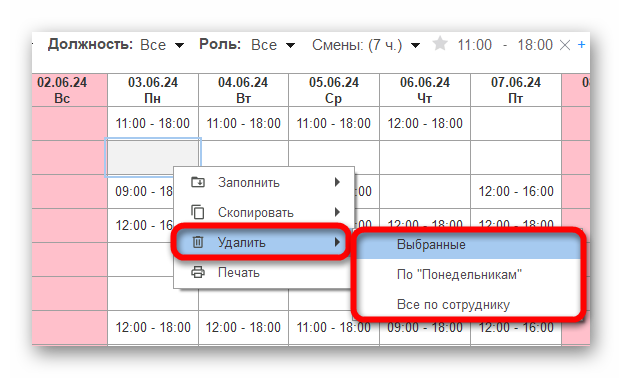Click the 11:00 shift start time in toolbar
This screenshot has width=622, height=378.
pyautogui.click(x=474, y=45)
